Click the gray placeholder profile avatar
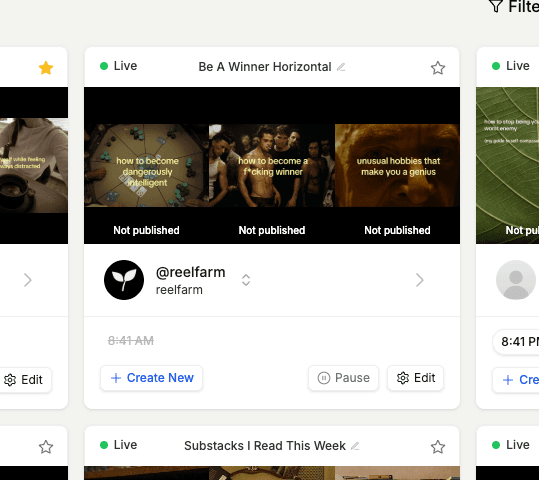This screenshot has width=539, height=480. pyautogui.click(x=516, y=280)
